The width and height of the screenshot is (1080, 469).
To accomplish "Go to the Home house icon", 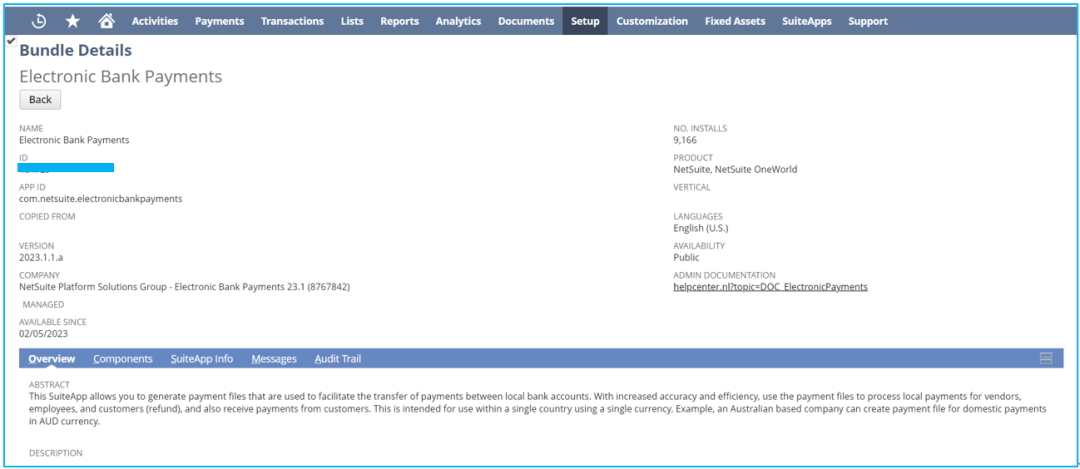I will [106, 21].
